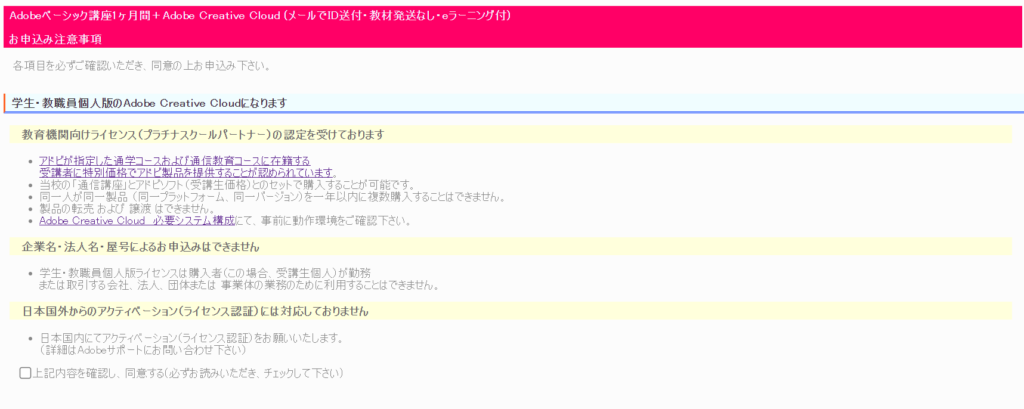Click the (詳細はAdobeサポートにお問い合わせ下さい) text

click(142, 350)
